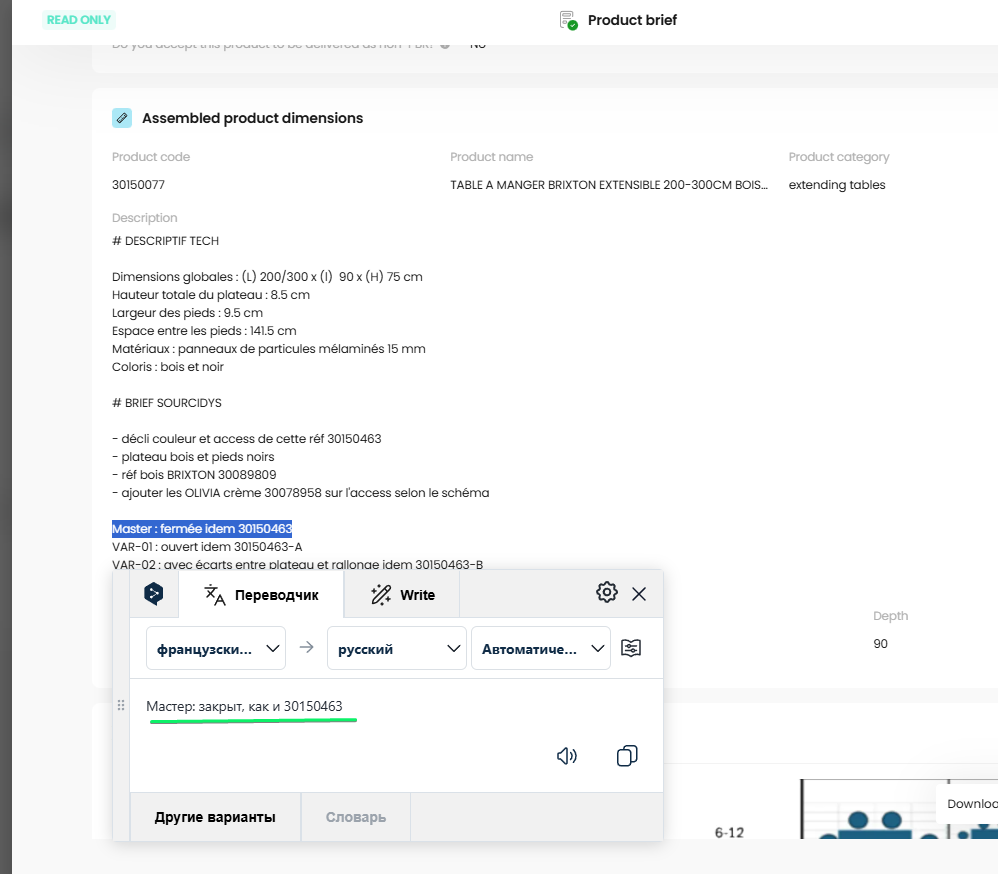Open the glossary icon beside formality dropdown

pyautogui.click(x=631, y=648)
